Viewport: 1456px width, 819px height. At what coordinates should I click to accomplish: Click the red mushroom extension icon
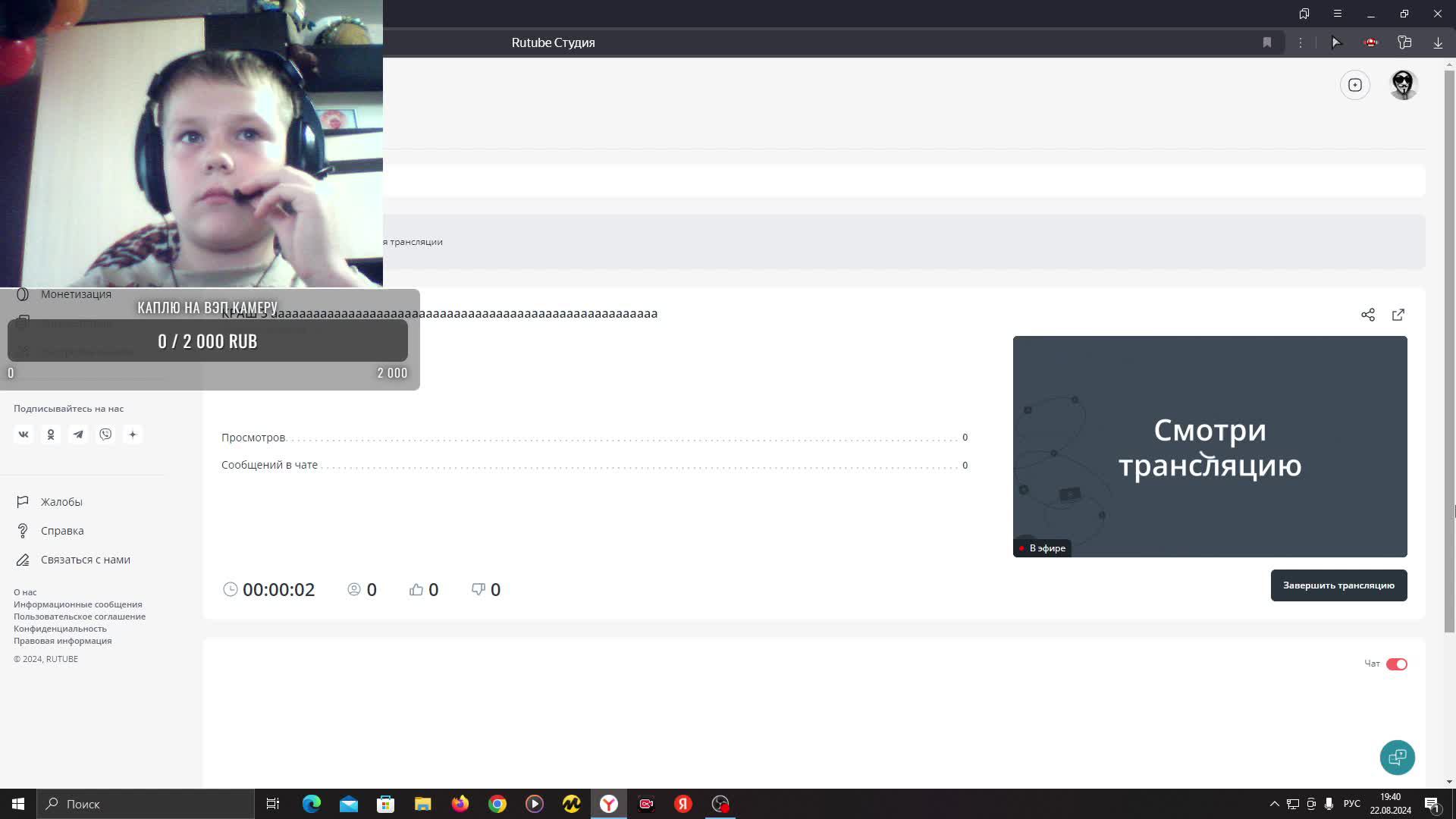click(1370, 42)
